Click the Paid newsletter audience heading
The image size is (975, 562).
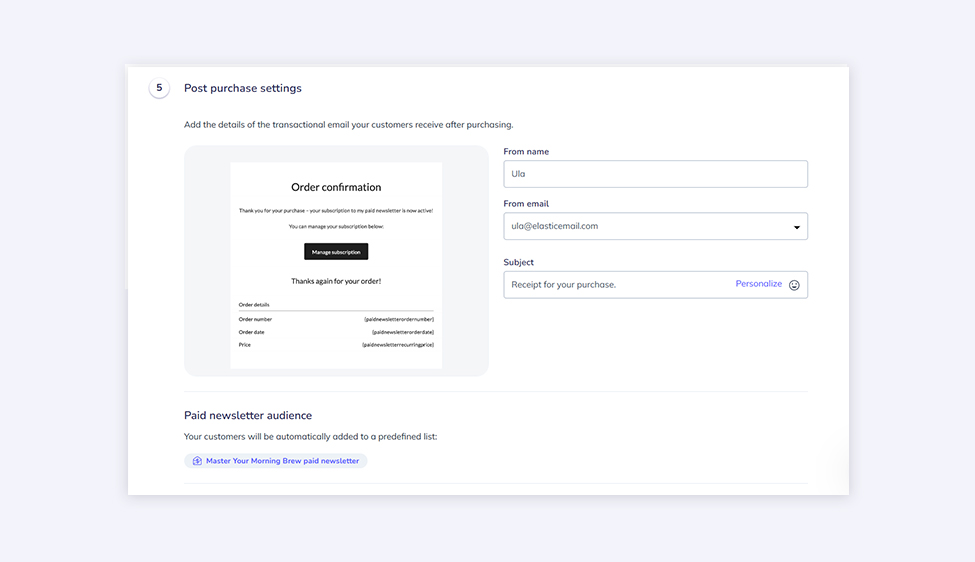coord(247,415)
